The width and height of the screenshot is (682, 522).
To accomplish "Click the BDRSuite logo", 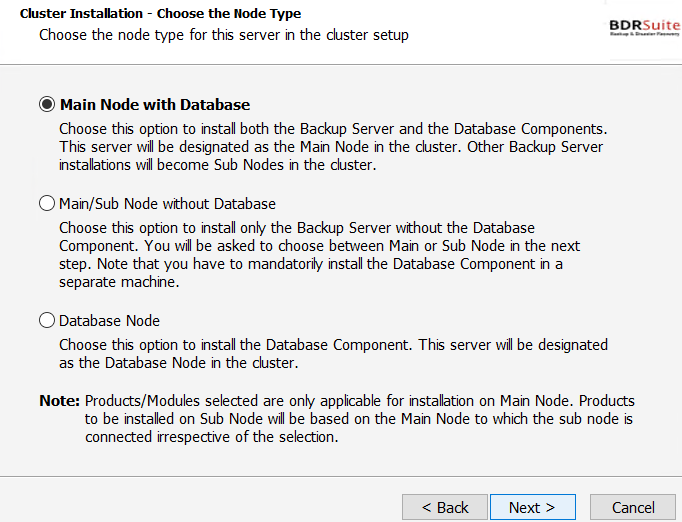I will coord(645,25).
